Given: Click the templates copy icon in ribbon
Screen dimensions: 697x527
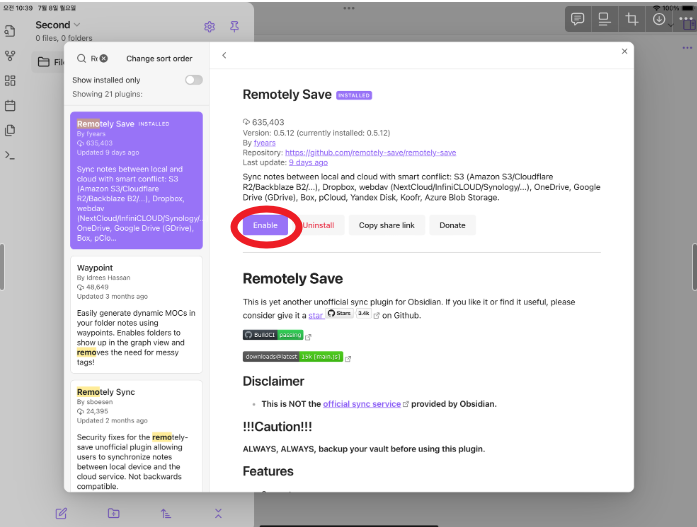Looking at the screenshot, I should (10, 130).
